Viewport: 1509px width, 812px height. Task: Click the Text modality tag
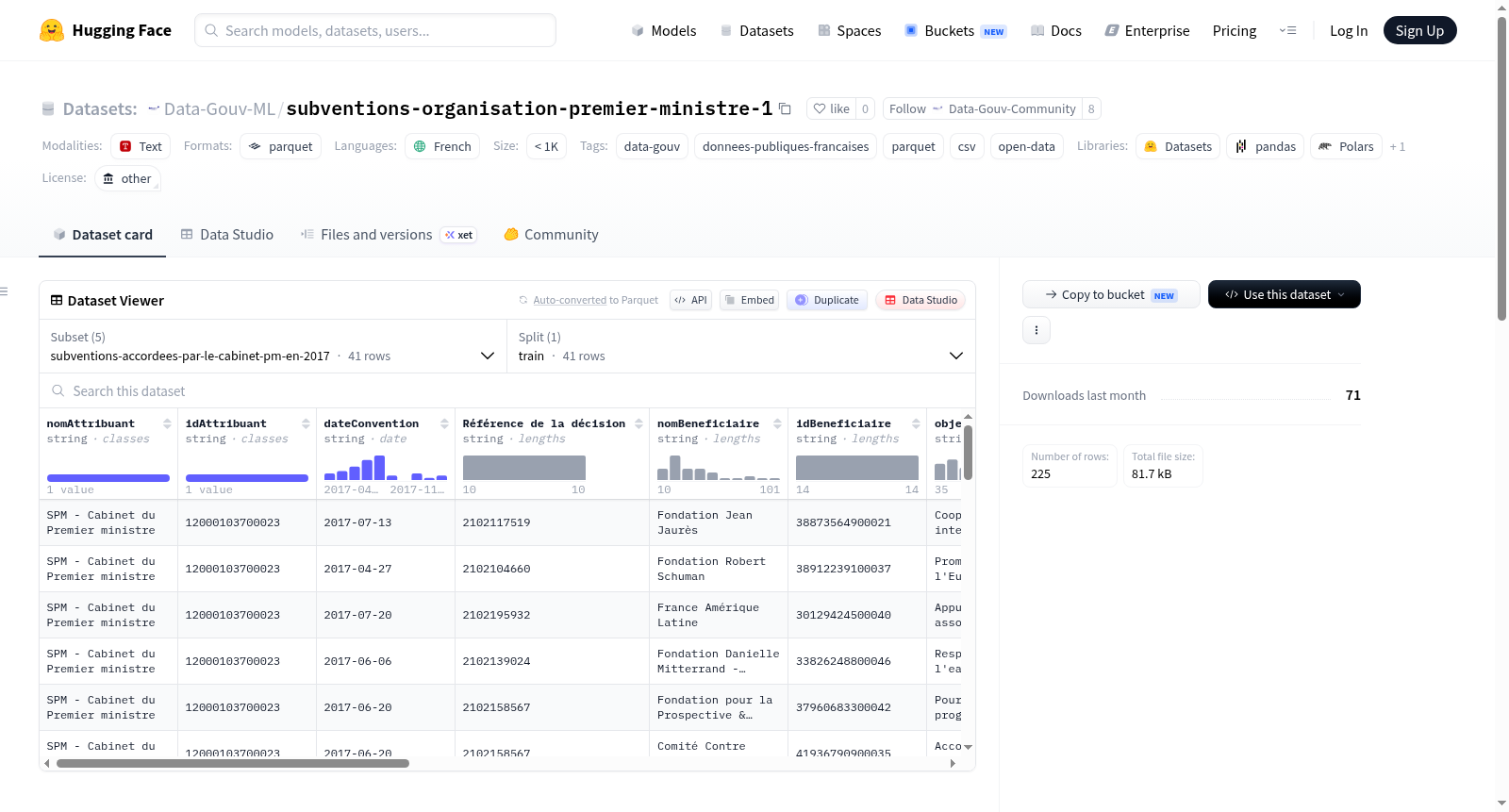tap(141, 146)
